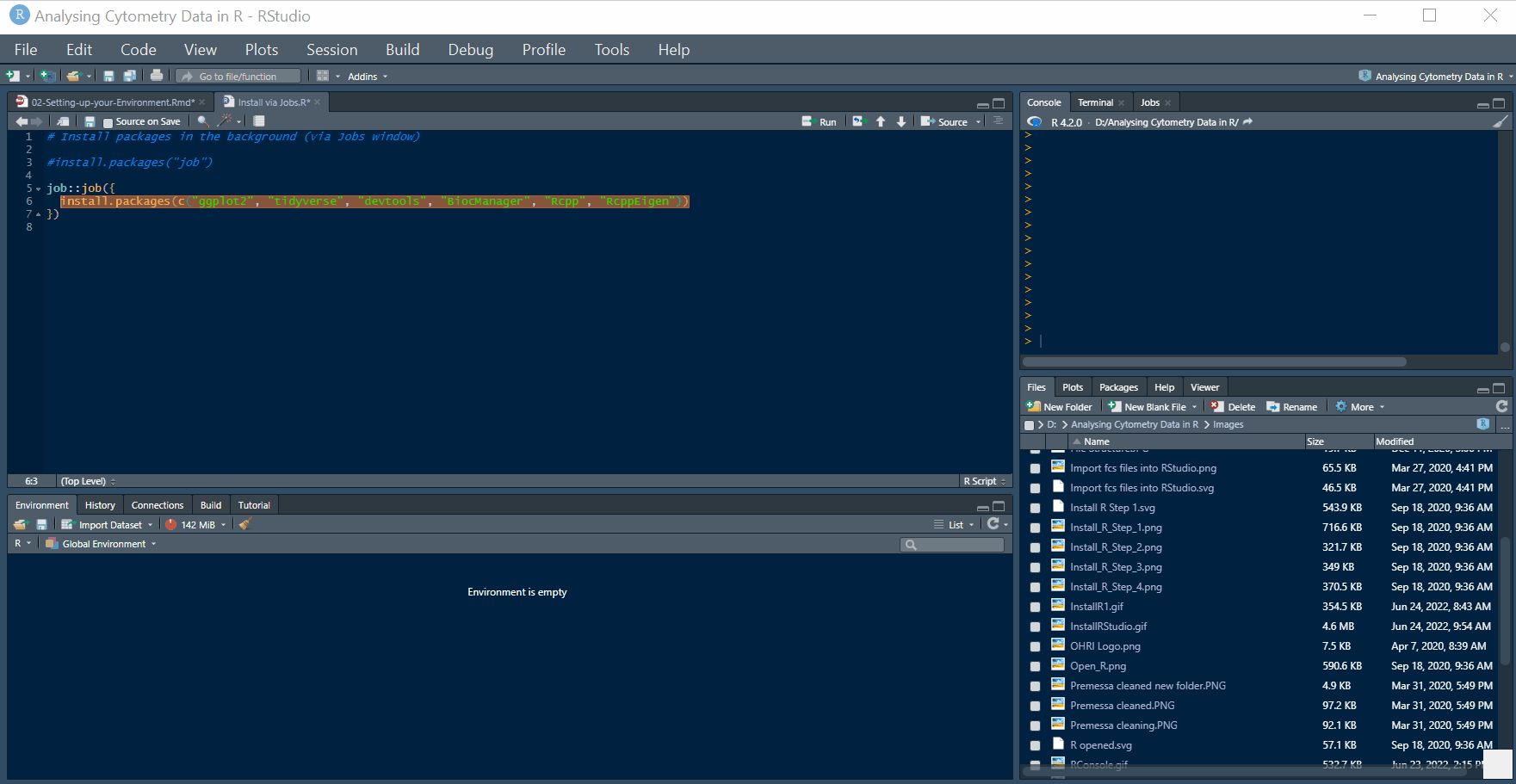Maximize the Console pane
The height and width of the screenshot is (784, 1516).
coord(1499,103)
